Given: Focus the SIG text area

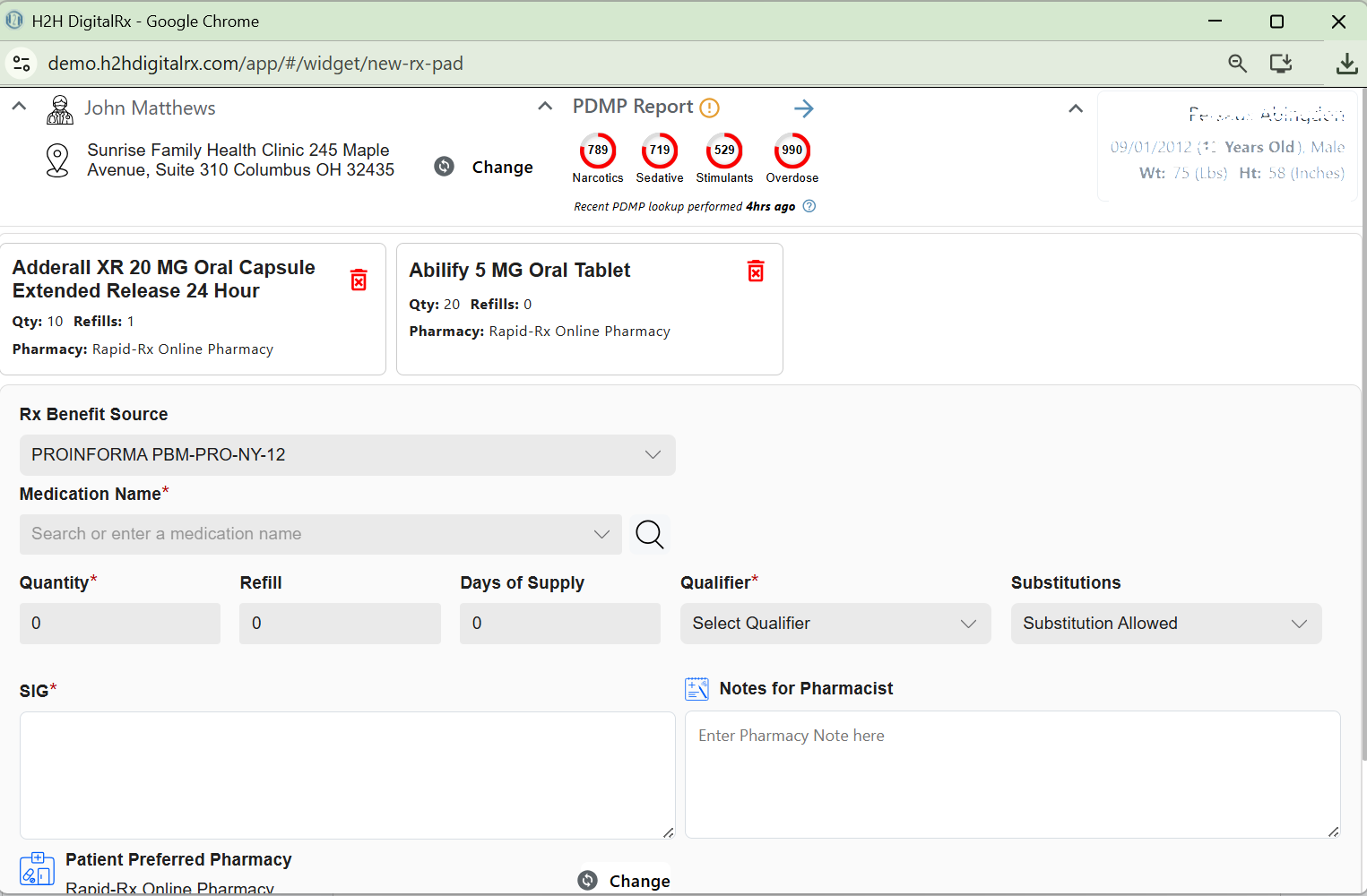Looking at the screenshot, I should (347, 775).
